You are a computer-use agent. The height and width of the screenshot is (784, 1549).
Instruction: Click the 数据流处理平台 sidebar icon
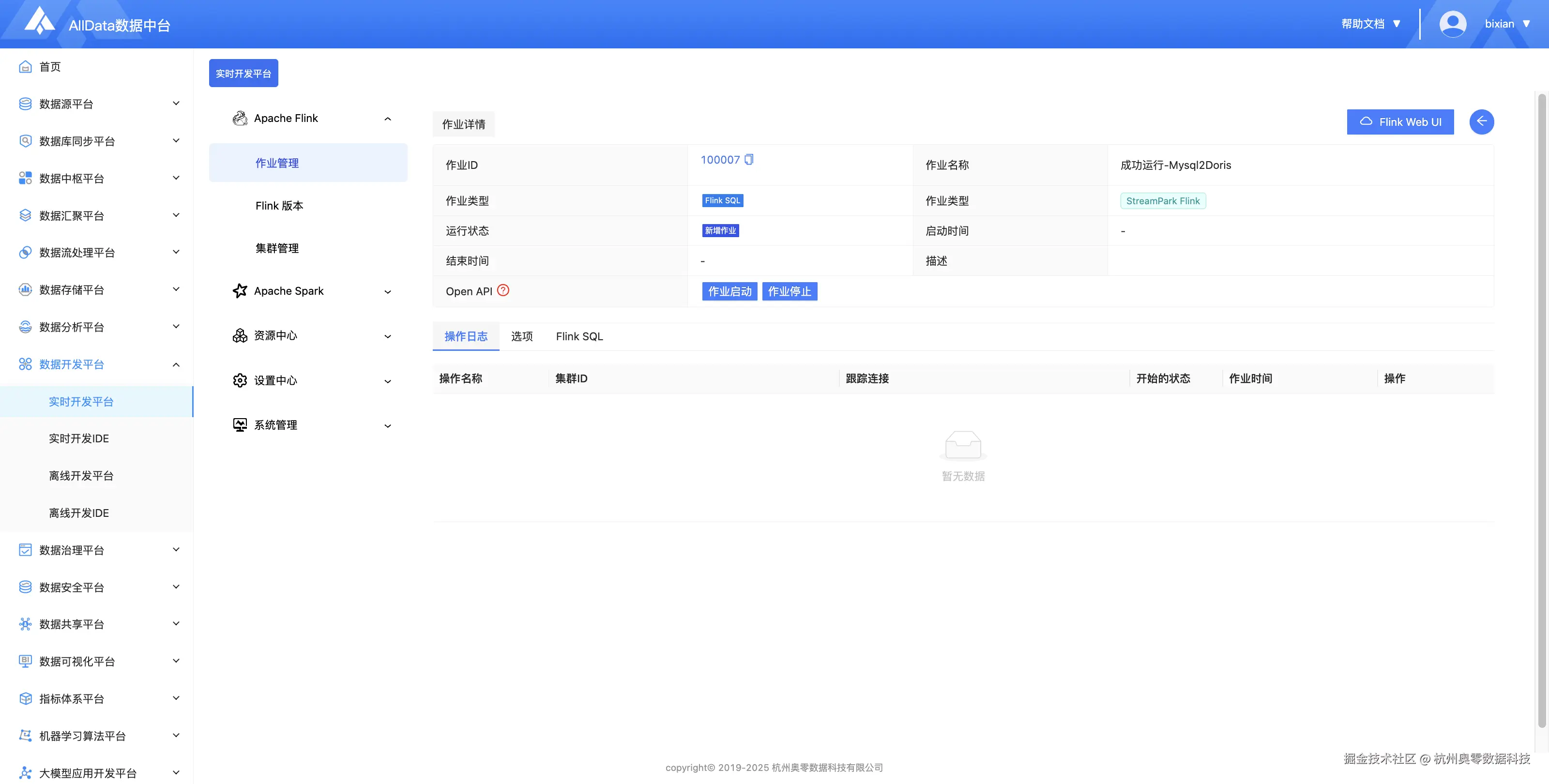pyautogui.click(x=25, y=253)
